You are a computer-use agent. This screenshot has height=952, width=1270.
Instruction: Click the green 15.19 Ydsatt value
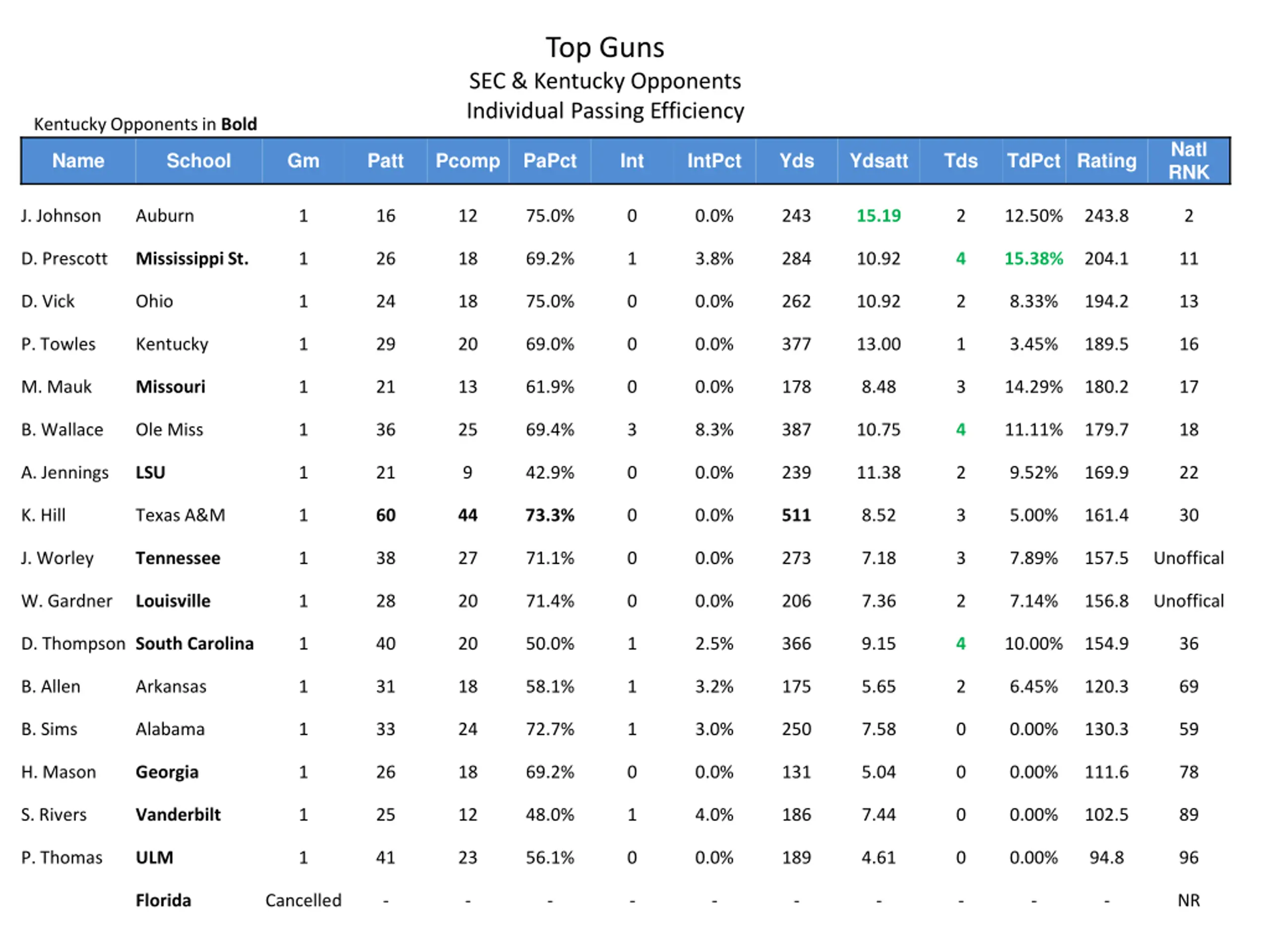click(879, 216)
